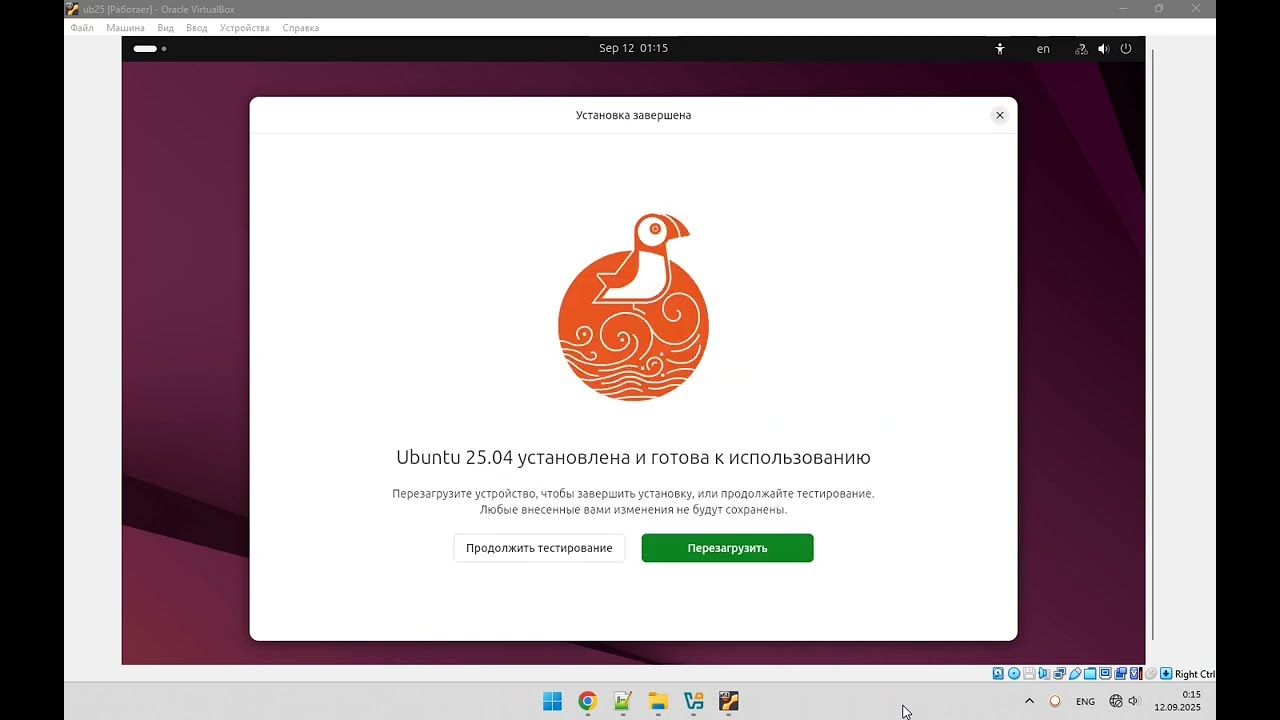
Task: Click VirtualBox mouse integration indicator
Action: click(1151, 674)
